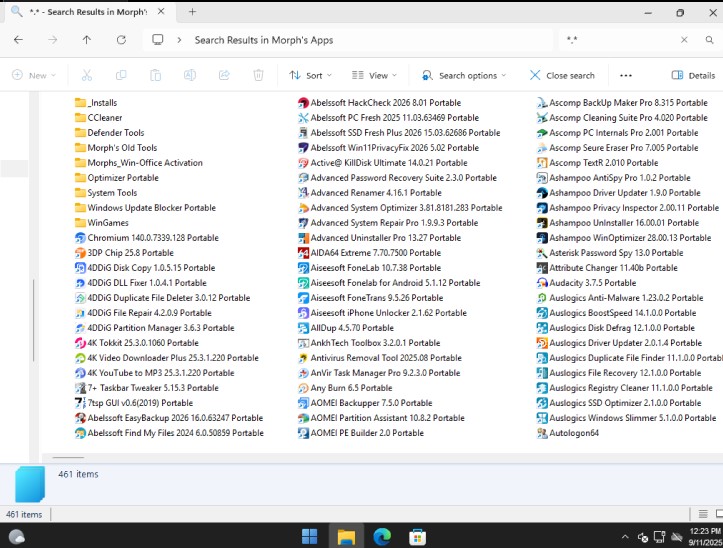Select 4DDiG Partition Manager 3.6.3 Portable
The width and height of the screenshot is (723, 548).
coord(154,328)
